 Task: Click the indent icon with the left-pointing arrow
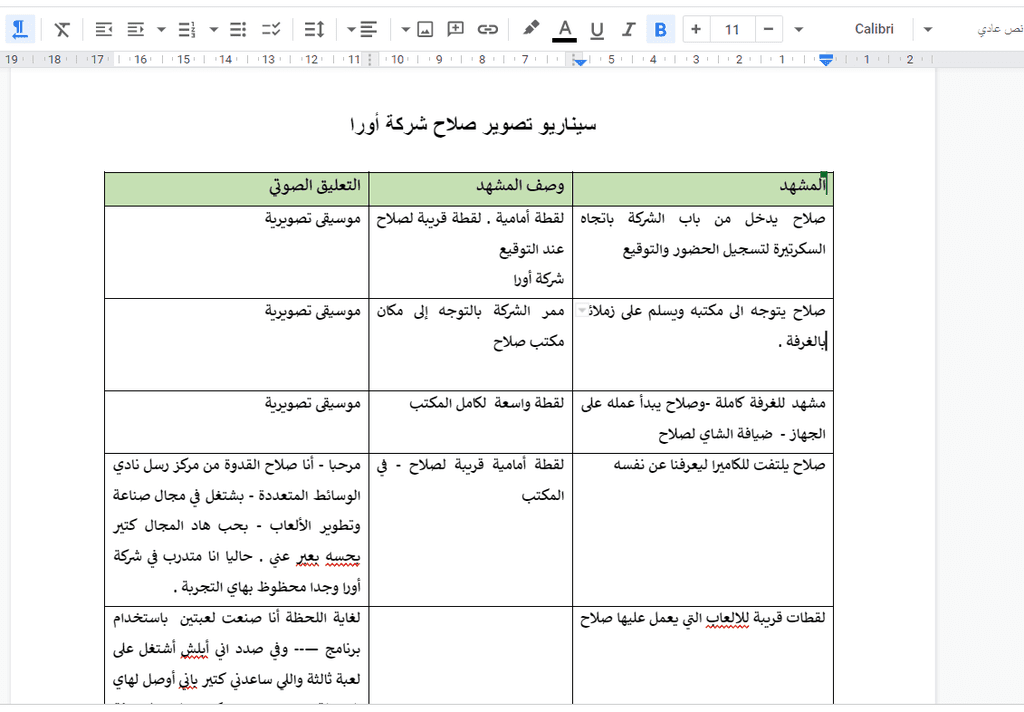point(104,29)
